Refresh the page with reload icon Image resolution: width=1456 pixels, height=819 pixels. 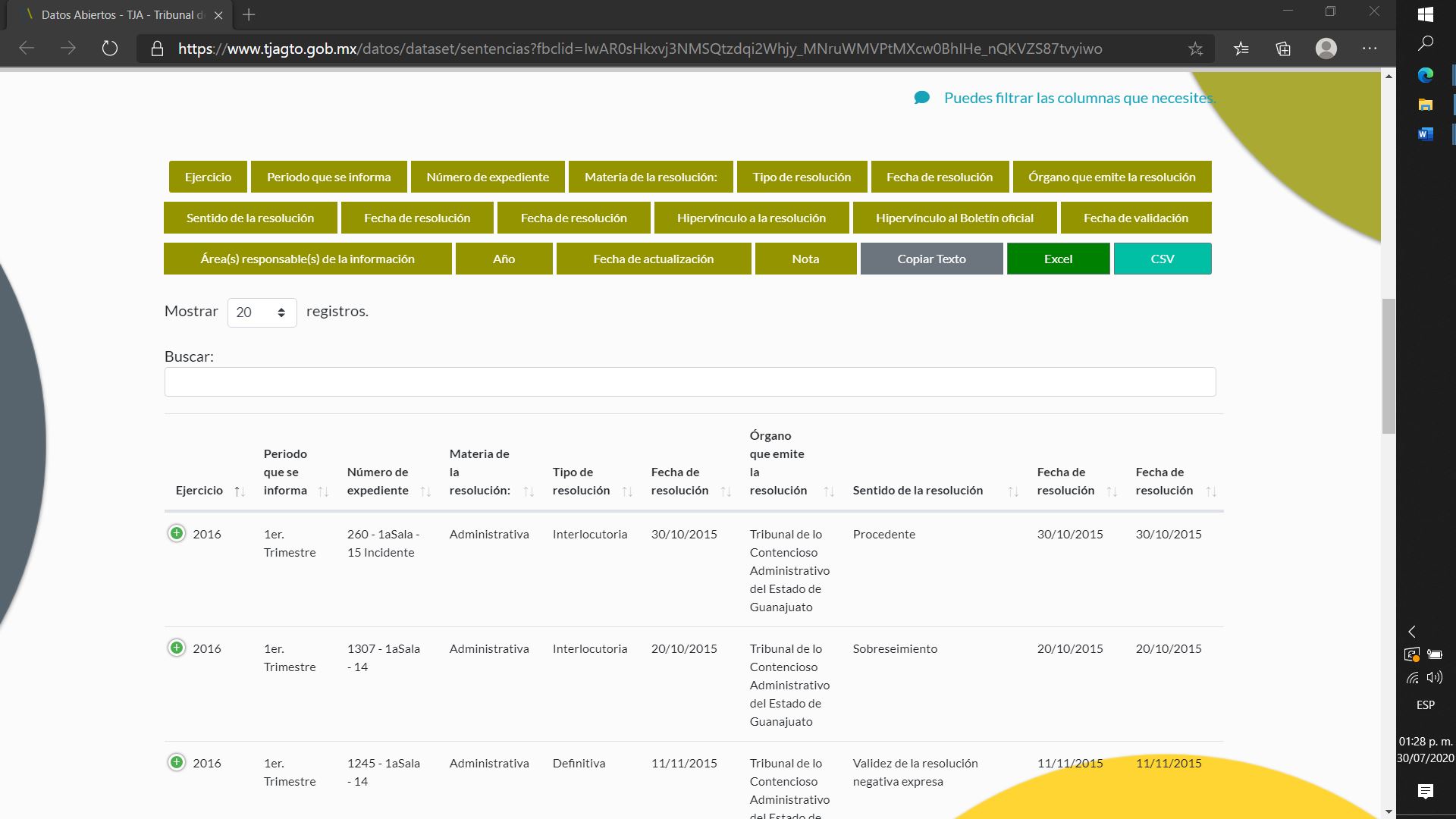pos(110,49)
